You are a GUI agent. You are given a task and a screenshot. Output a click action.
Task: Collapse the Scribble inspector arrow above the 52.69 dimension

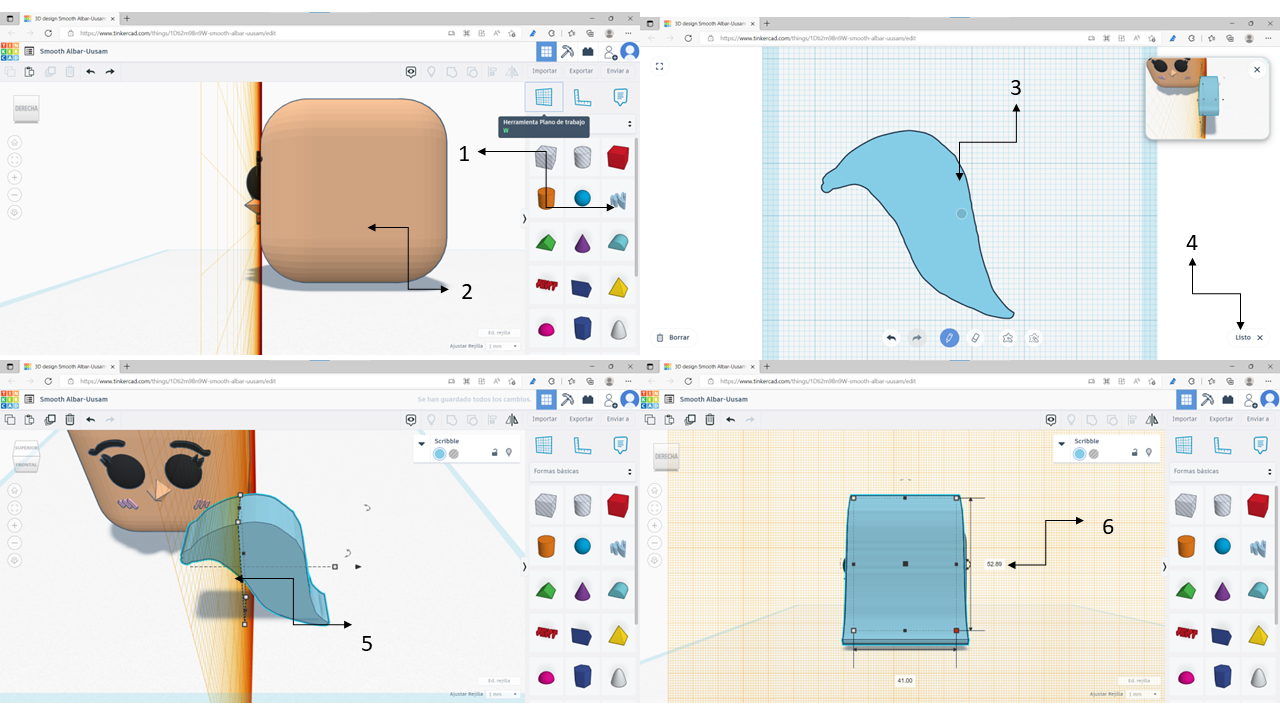pyautogui.click(x=1062, y=443)
